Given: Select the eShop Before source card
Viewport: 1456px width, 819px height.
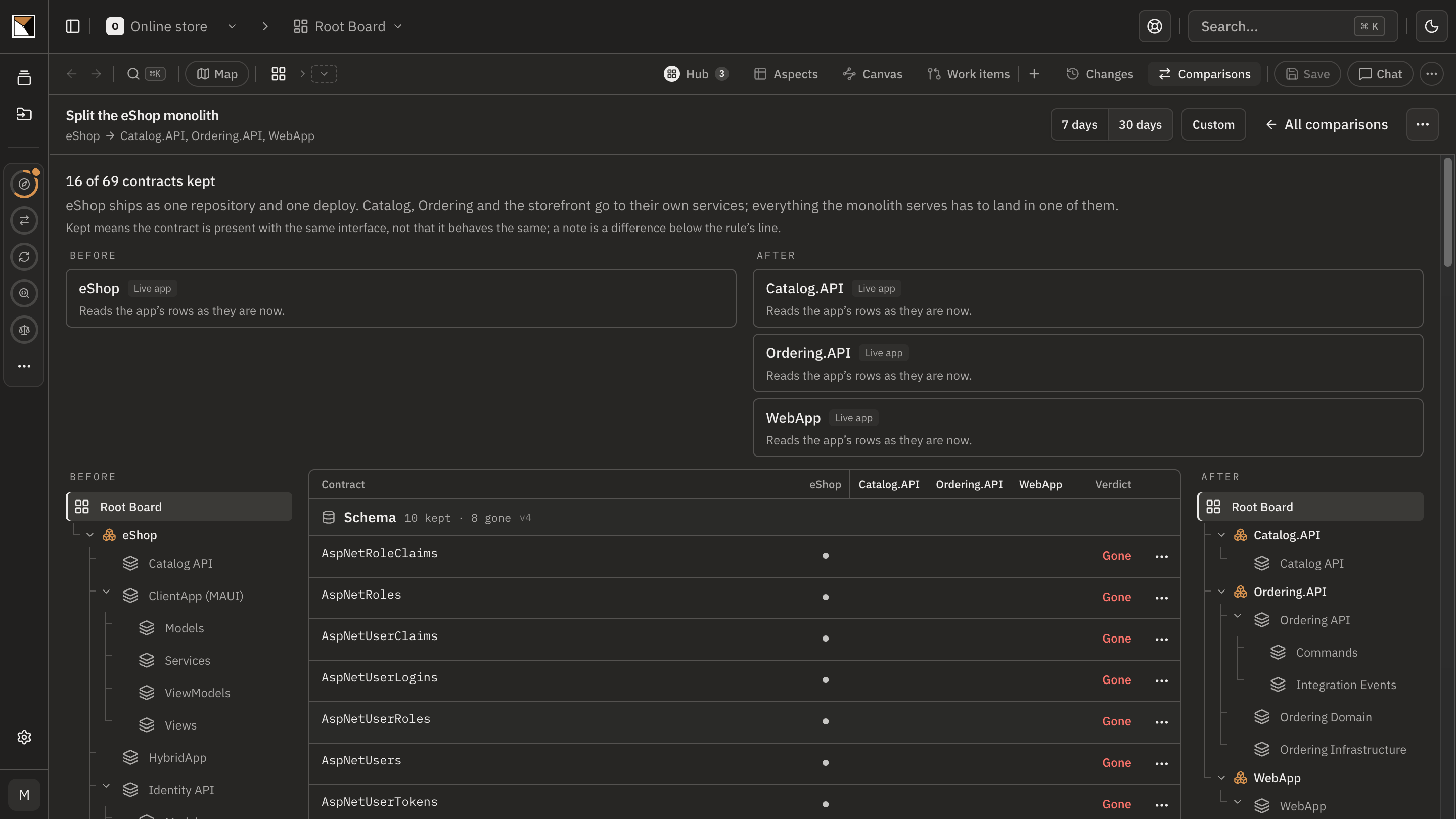Looking at the screenshot, I should [x=401, y=298].
